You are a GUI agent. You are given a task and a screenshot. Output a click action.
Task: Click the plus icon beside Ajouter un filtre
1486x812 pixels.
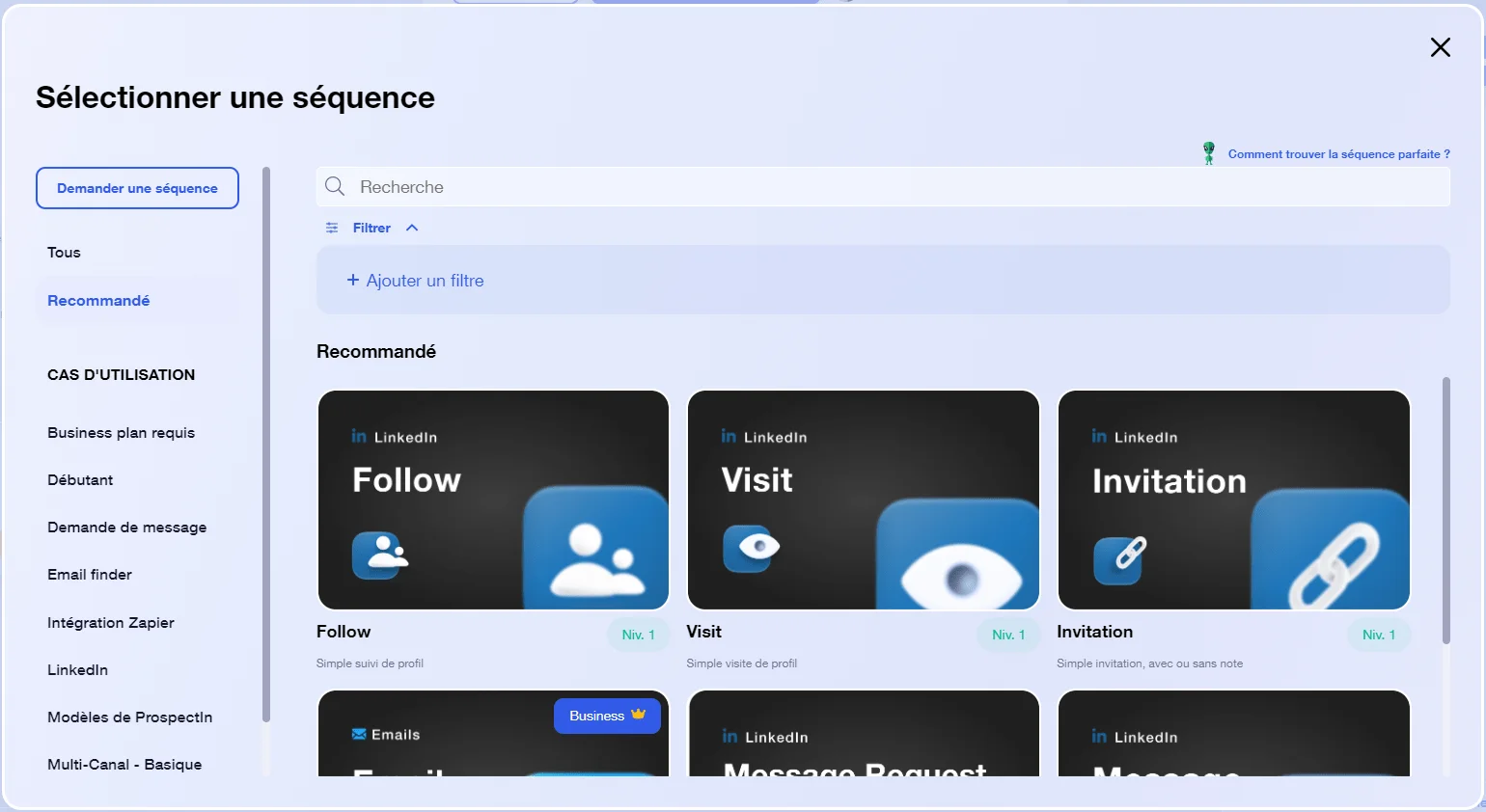pyautogui.click(x=352, y=281)
